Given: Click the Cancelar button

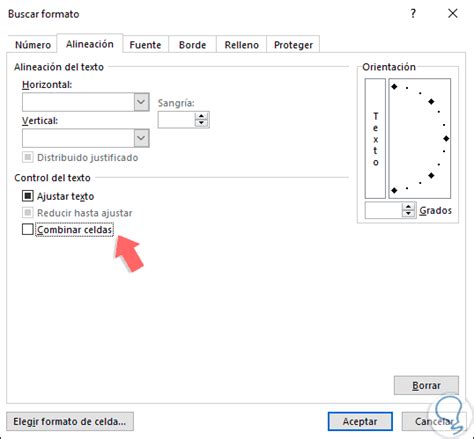Looking at the screenshot, I should point(434,421).
